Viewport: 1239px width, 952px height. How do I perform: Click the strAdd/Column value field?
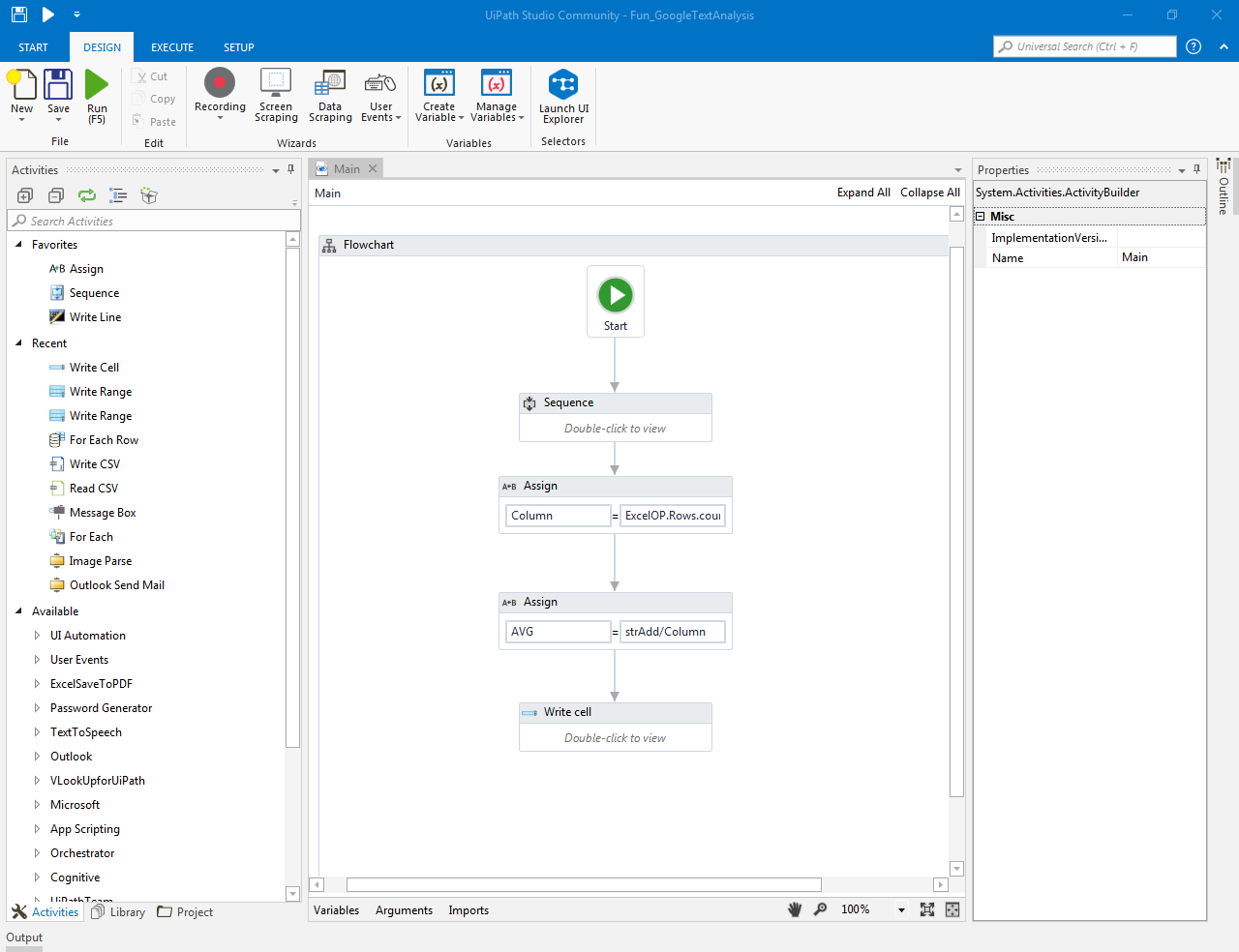[x=673, y=632]
